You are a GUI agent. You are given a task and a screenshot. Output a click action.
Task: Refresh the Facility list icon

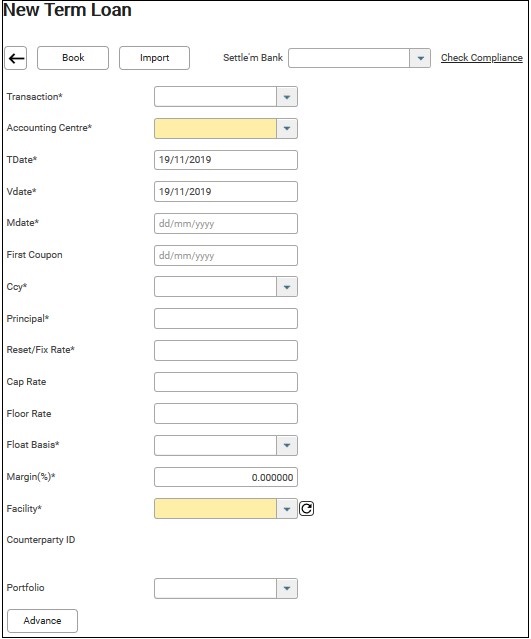[x=306, y=509]
